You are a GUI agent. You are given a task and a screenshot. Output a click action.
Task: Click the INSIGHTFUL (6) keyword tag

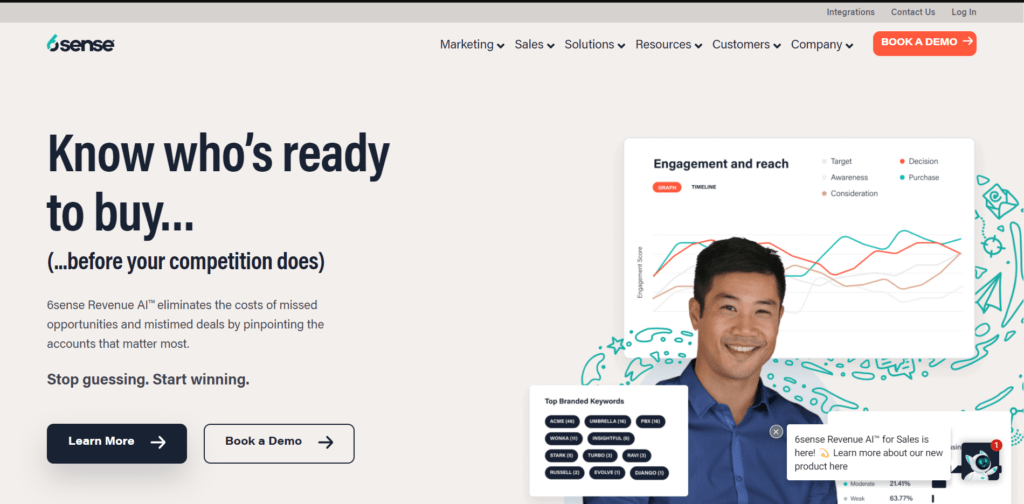point(611,439)
